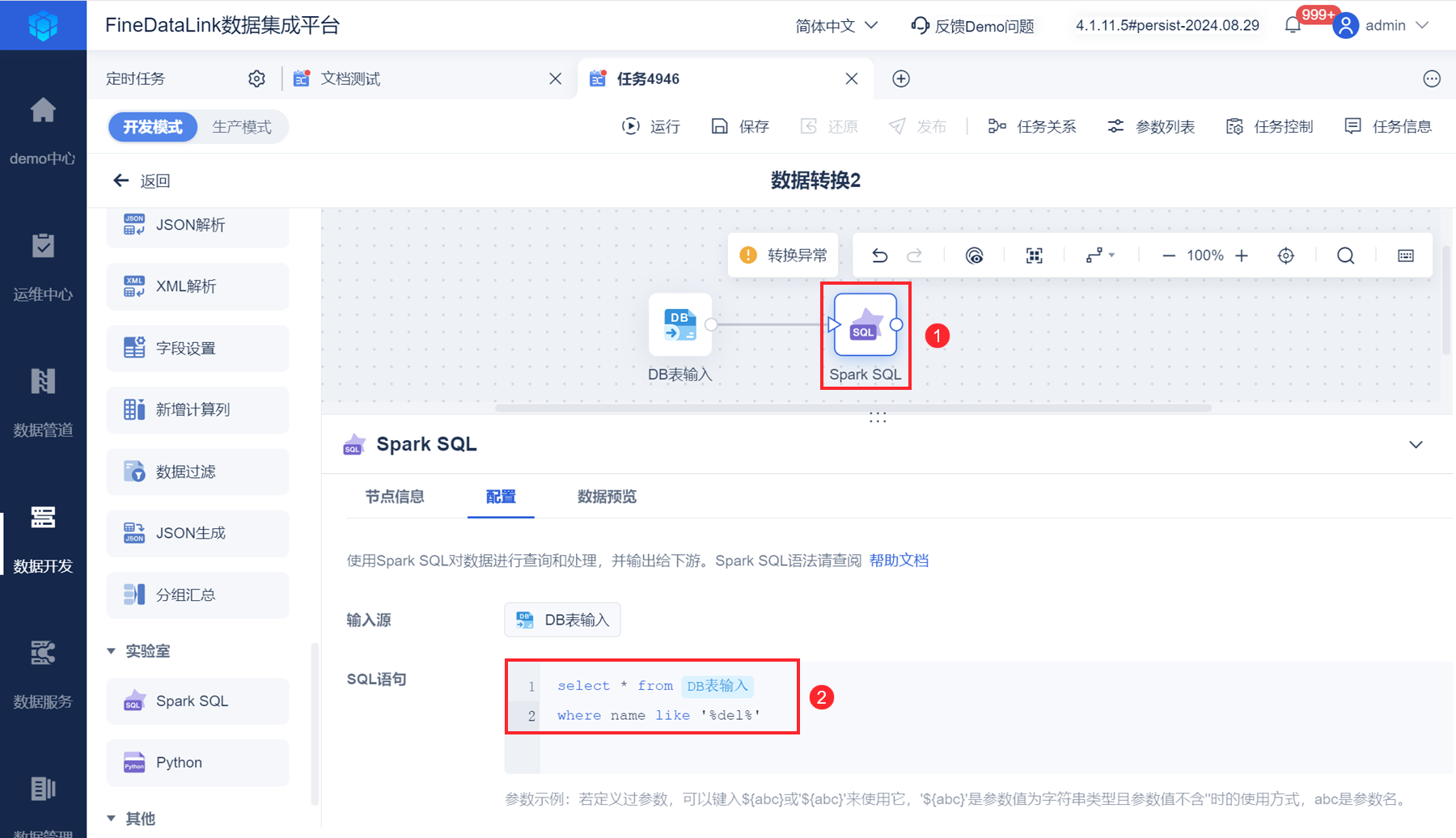
Task: Open the admin account dropdown
Action: pyautogui.click(x=1398, y=26)
